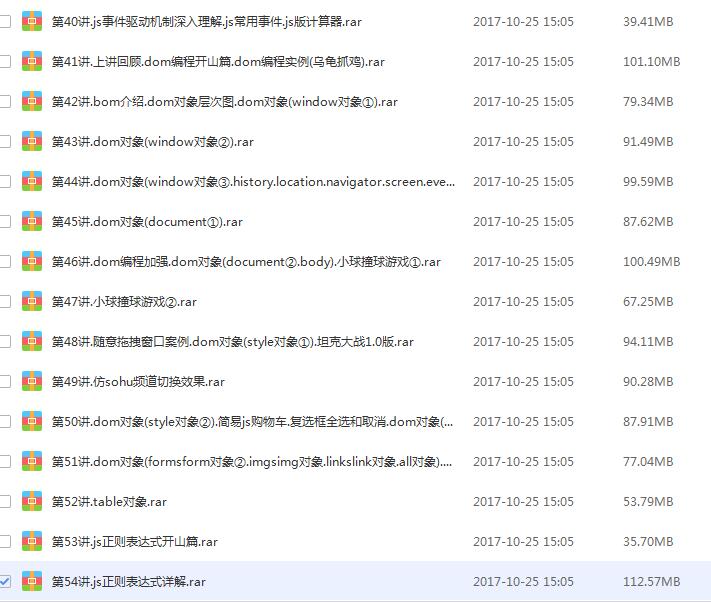The height and width of the screenshot is (603, 711).
Task: Click the RAR archive icon for 第41讲
Action: [x=32, y=61]
